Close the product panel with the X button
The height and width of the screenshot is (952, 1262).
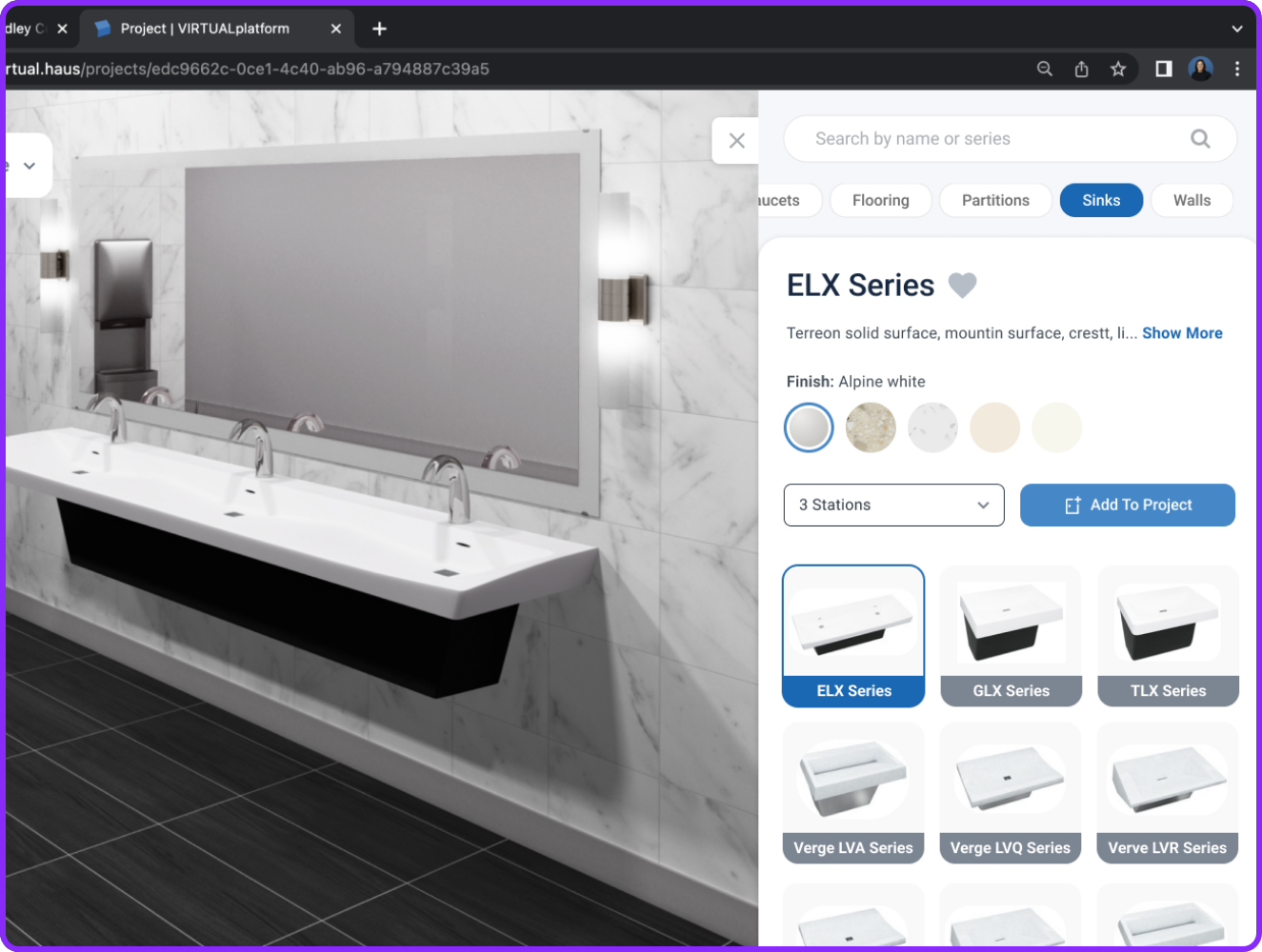736,141
